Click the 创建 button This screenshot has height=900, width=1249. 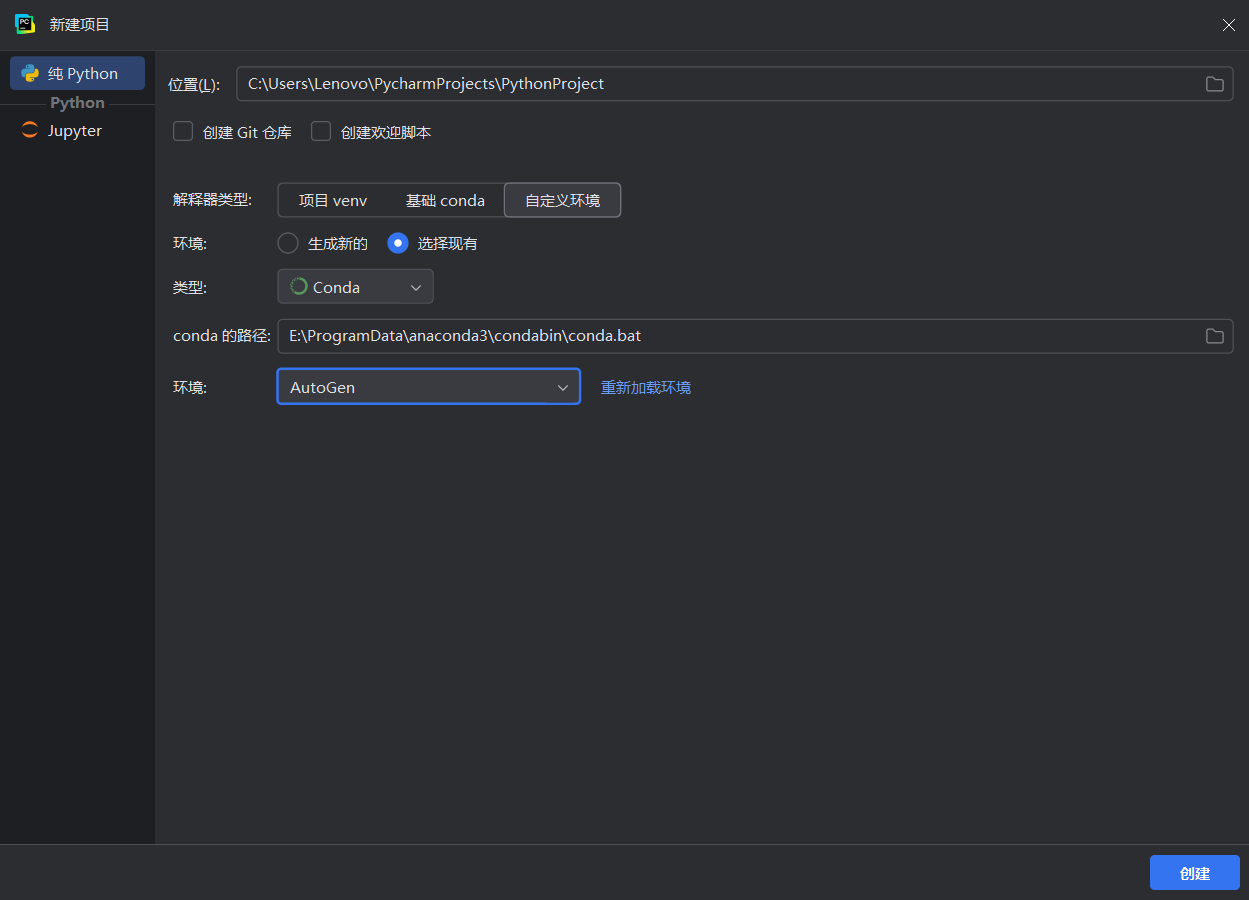pos(1195,873)
